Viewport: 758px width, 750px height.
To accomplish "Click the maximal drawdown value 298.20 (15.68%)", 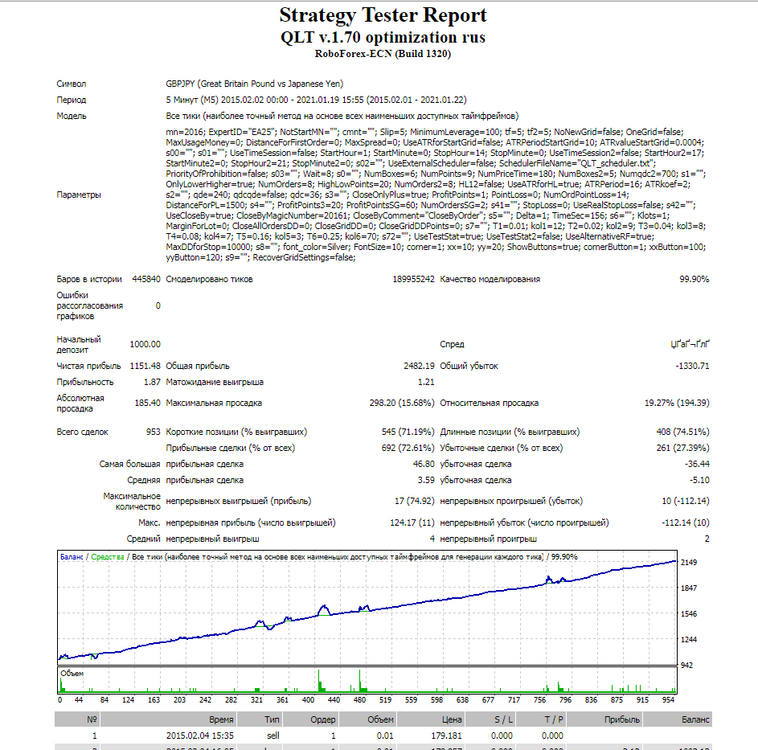I will (x=402, y=403).
